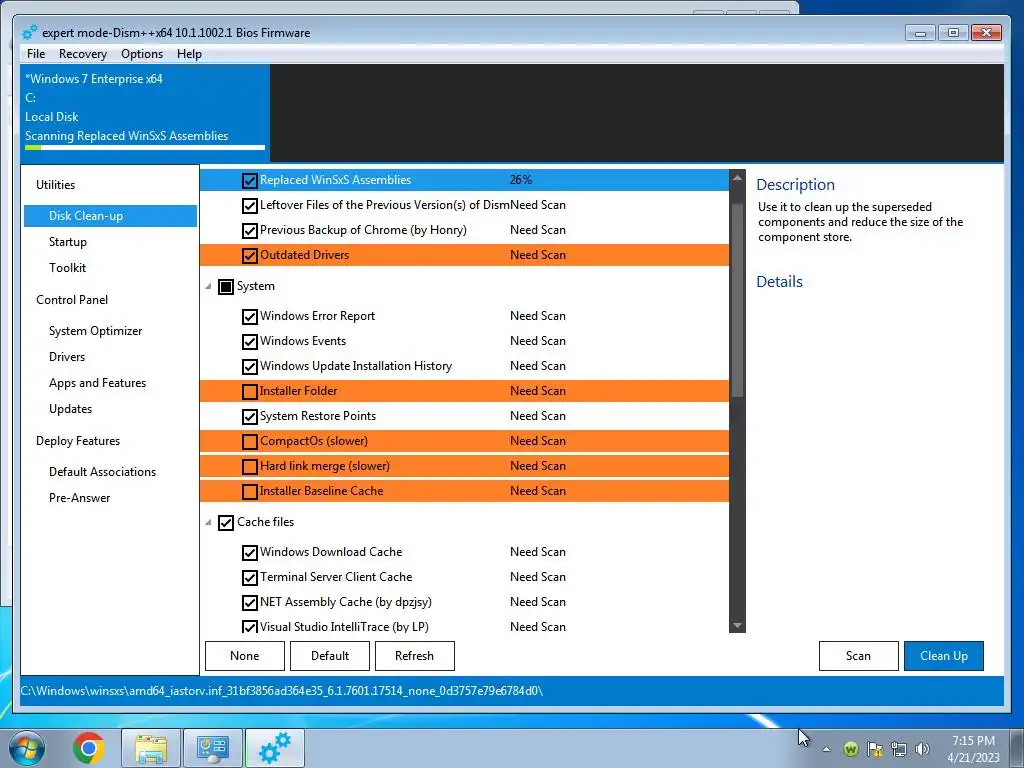This screenshot has height=768, width=1024.
Task: Toggle System group checkbox
Action: coord(226,287)
